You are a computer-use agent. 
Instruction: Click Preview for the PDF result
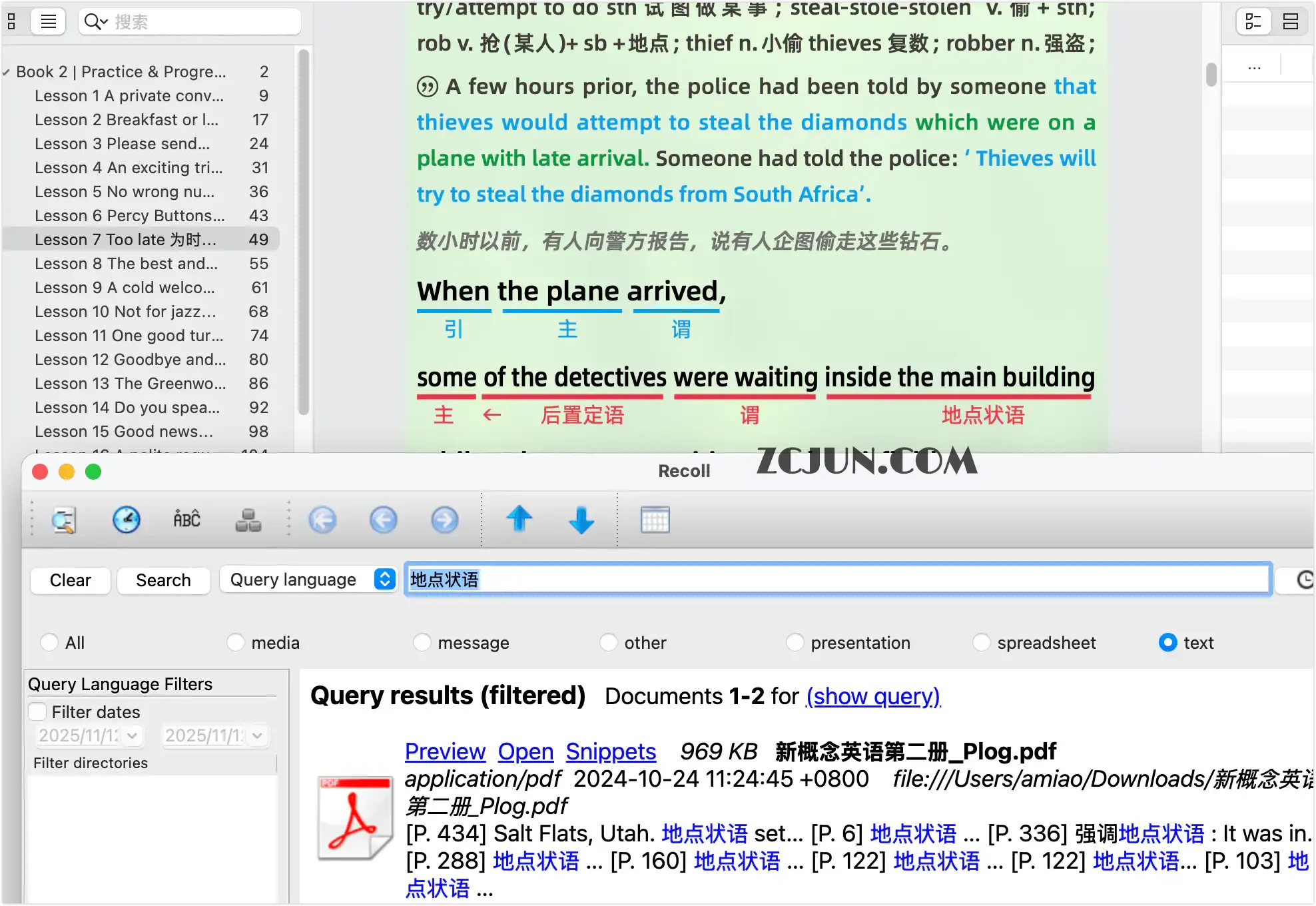click(x=445, y=751)
